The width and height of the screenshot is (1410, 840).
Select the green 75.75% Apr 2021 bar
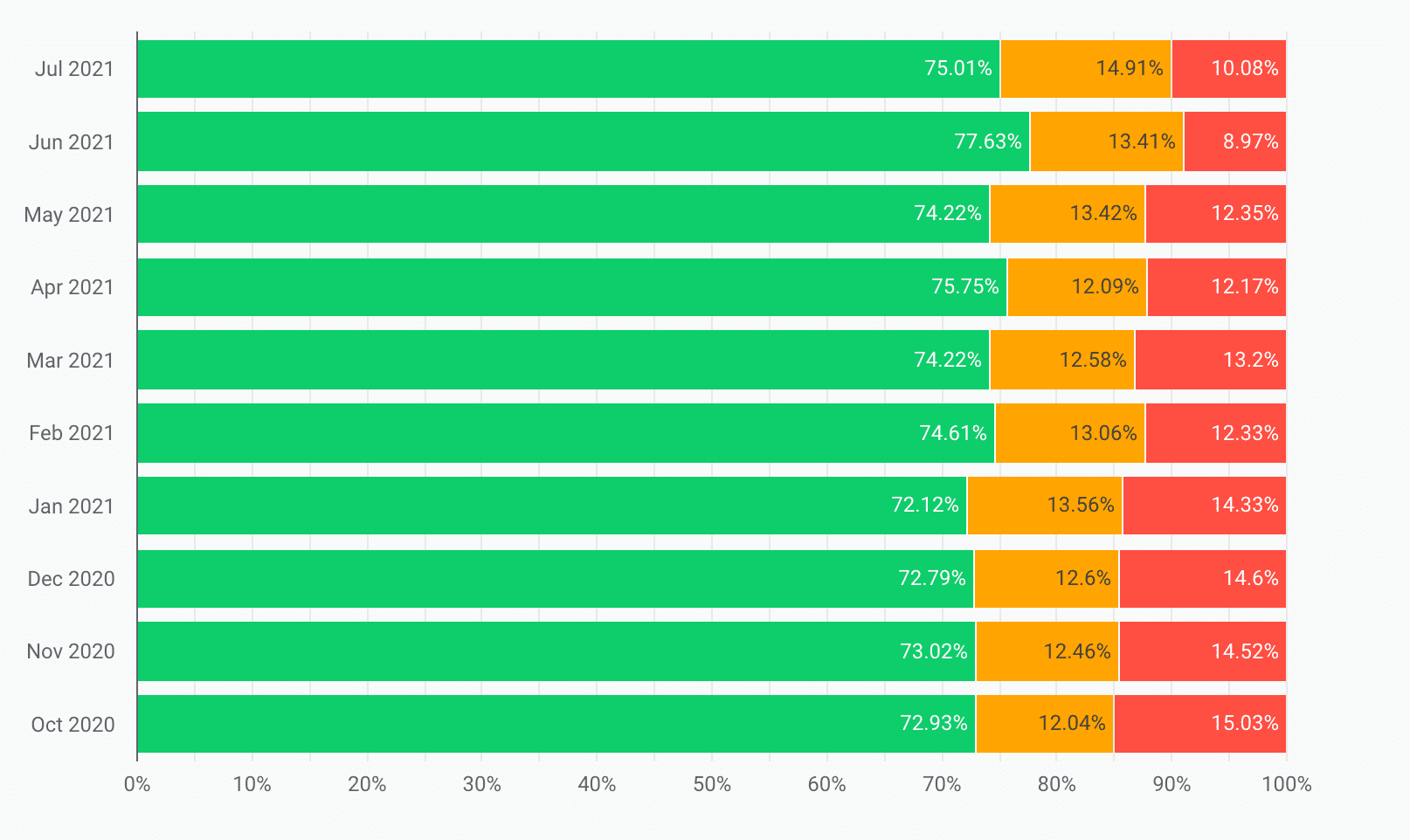(x=571, y=287)
